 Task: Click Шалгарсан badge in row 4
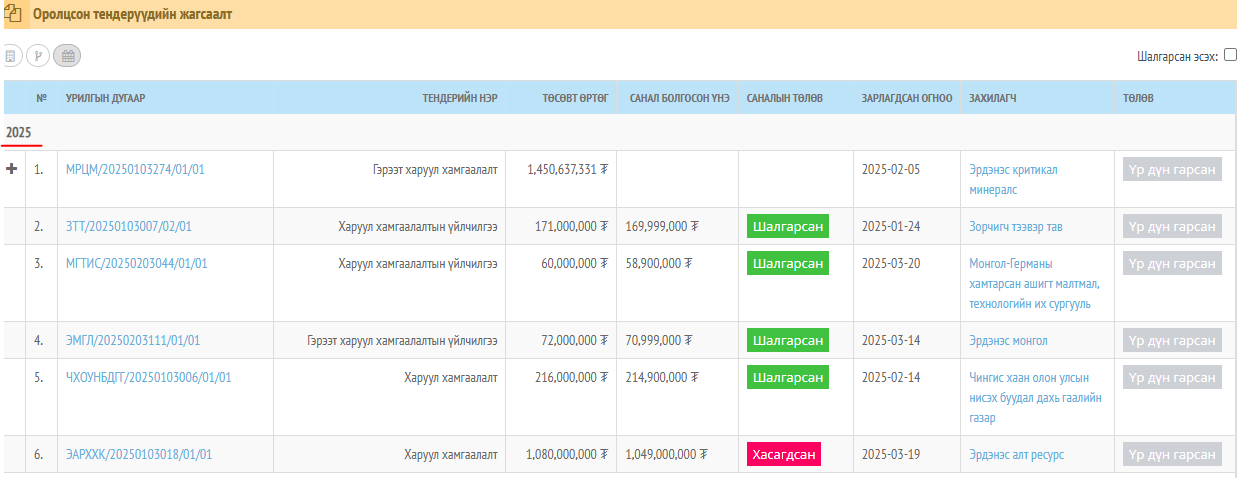(x=788, y=340)
